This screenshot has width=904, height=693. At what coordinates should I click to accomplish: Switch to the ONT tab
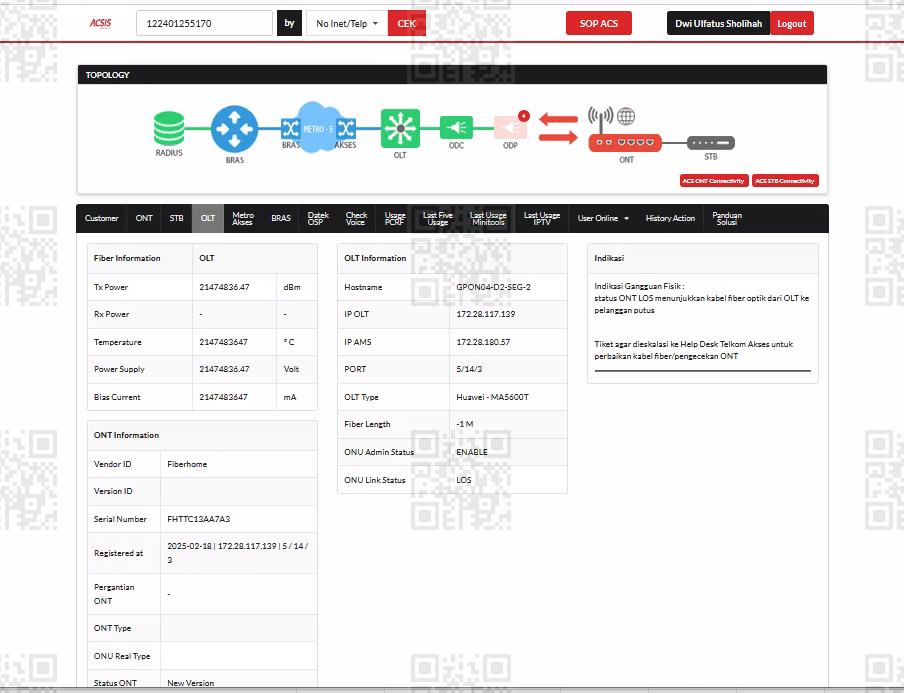(x=144, y=219)
